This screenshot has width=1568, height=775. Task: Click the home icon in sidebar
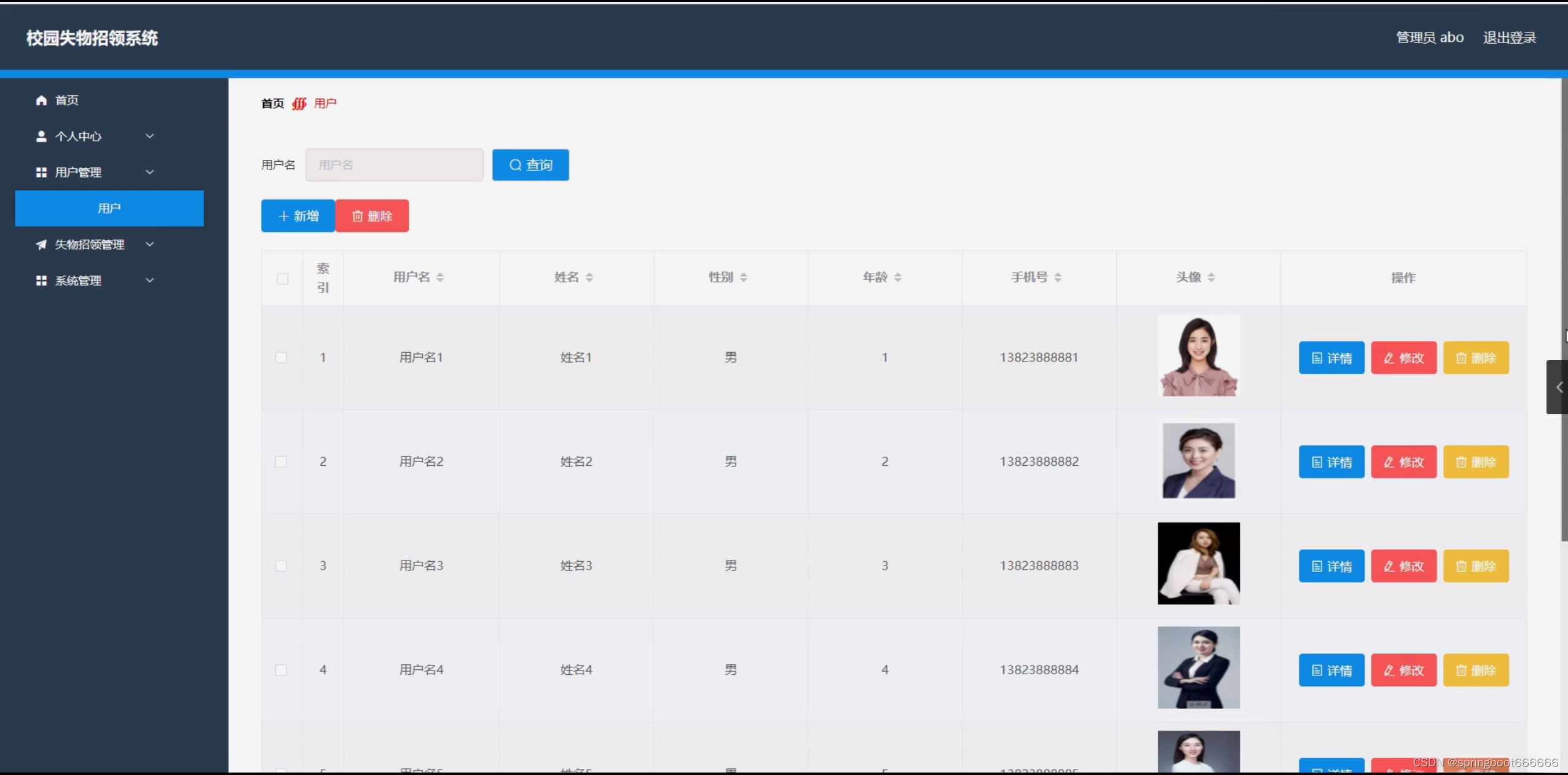click(41, 100)
